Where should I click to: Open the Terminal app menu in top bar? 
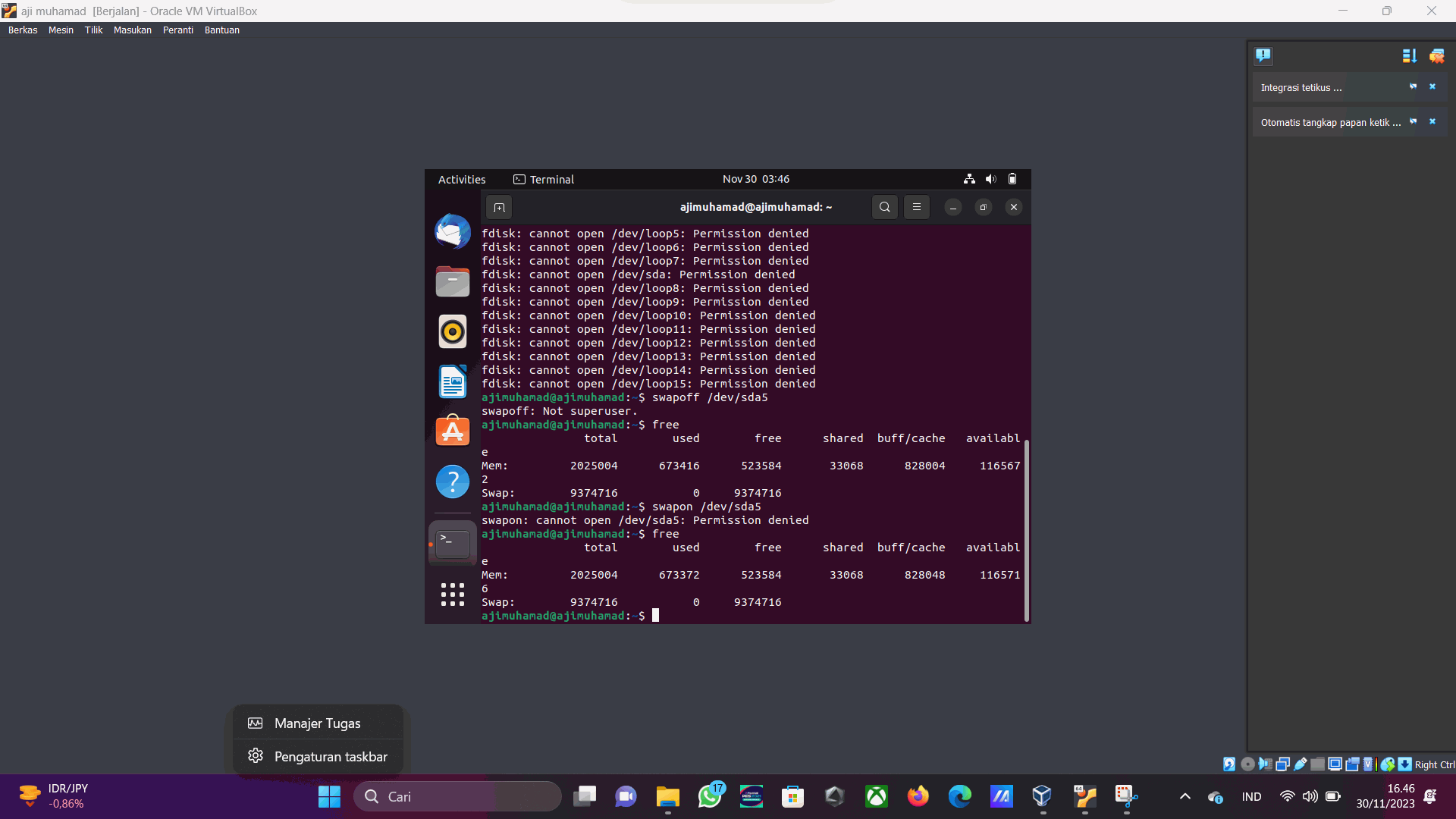coord(544,179)
